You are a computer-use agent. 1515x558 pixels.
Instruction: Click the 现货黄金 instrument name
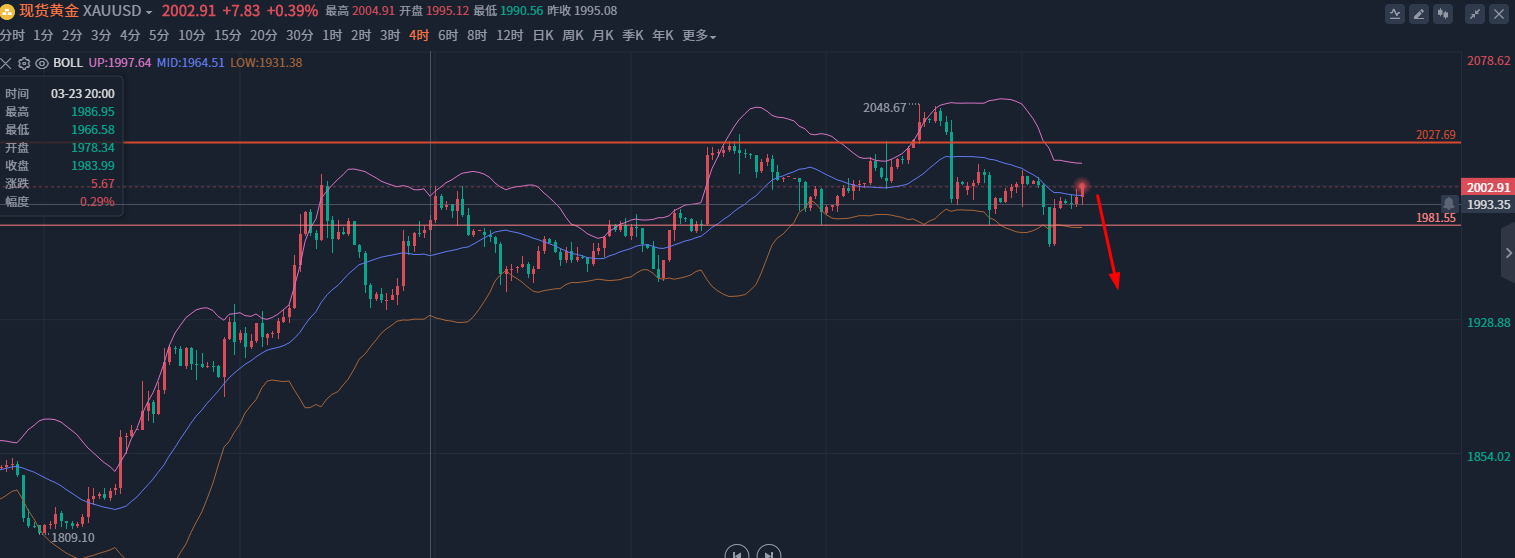click(48, 11)
